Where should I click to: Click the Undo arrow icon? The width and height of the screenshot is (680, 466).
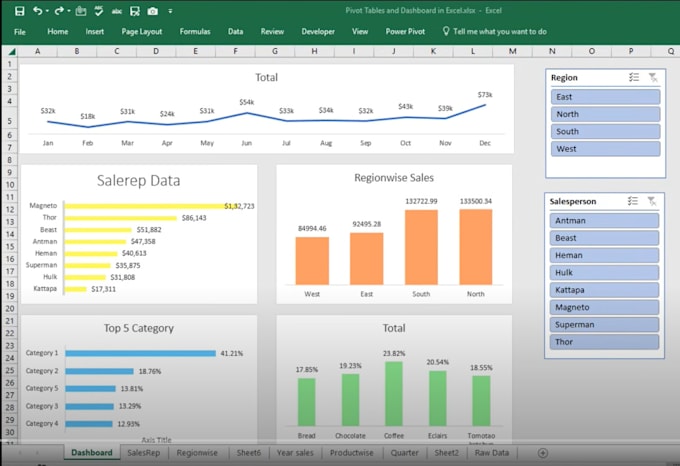(x=38, y=11)
